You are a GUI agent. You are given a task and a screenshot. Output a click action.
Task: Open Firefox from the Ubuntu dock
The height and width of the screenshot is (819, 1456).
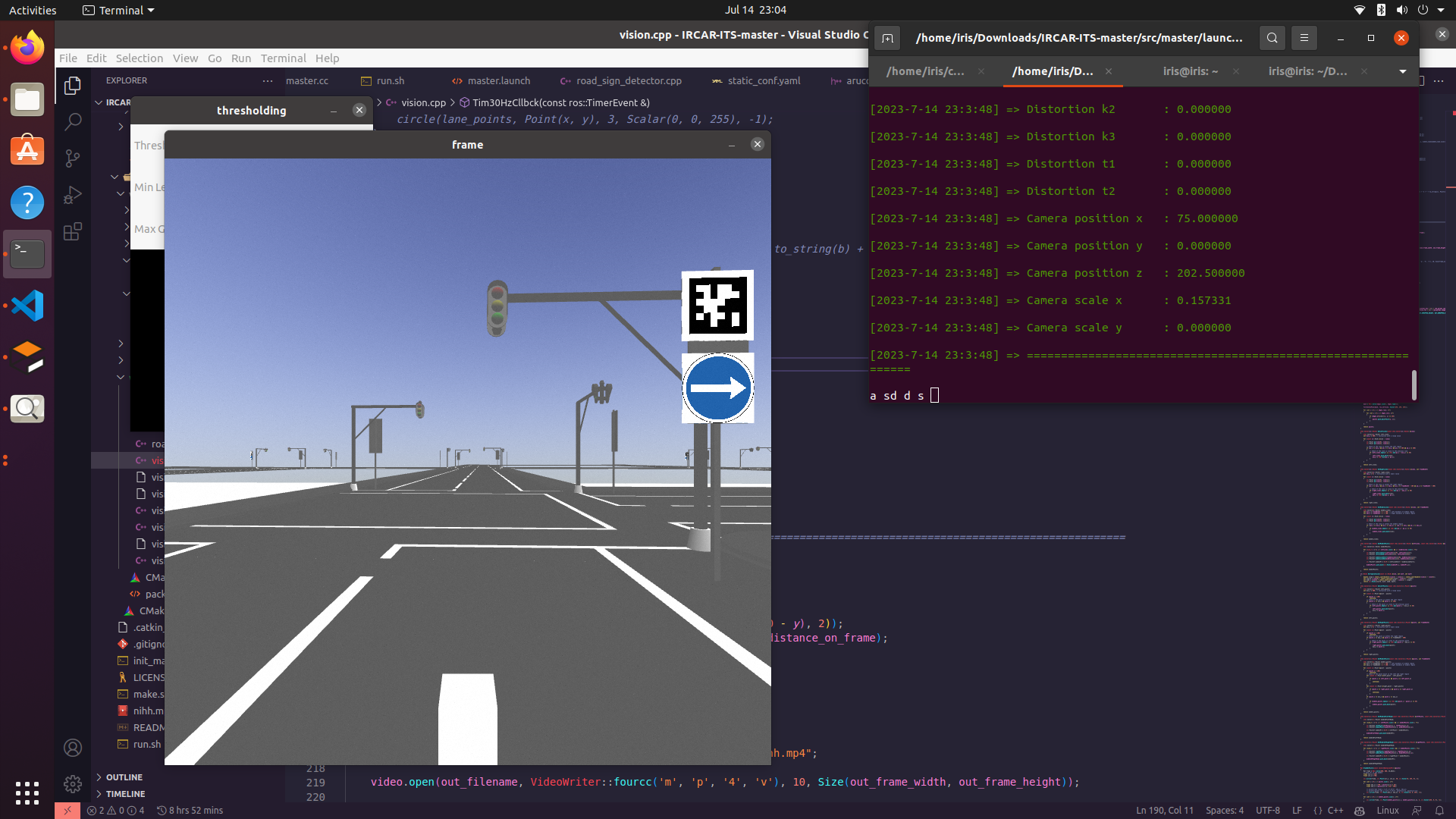27,48
